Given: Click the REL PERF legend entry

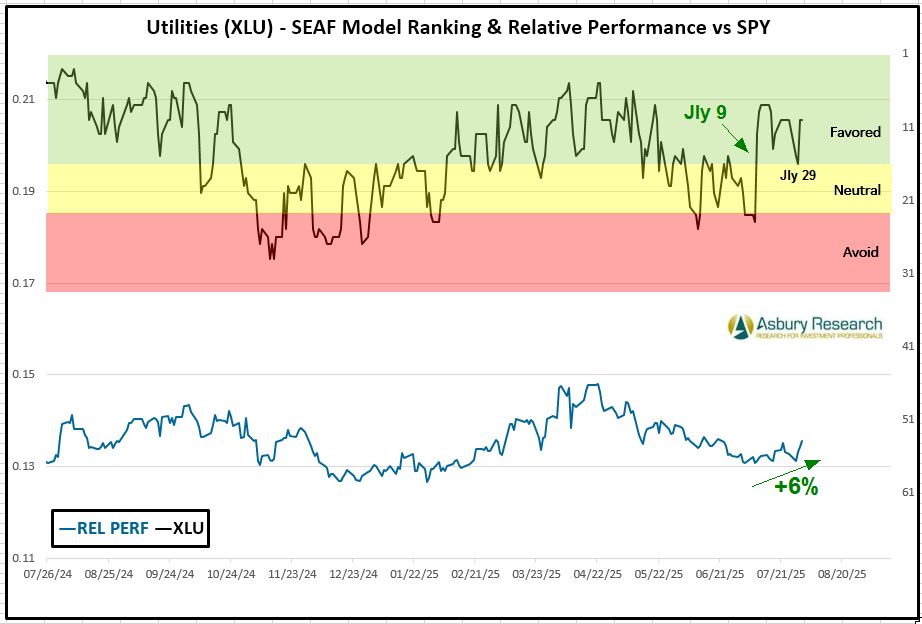Looking at the screenshot, I should (x=99, y=528).
